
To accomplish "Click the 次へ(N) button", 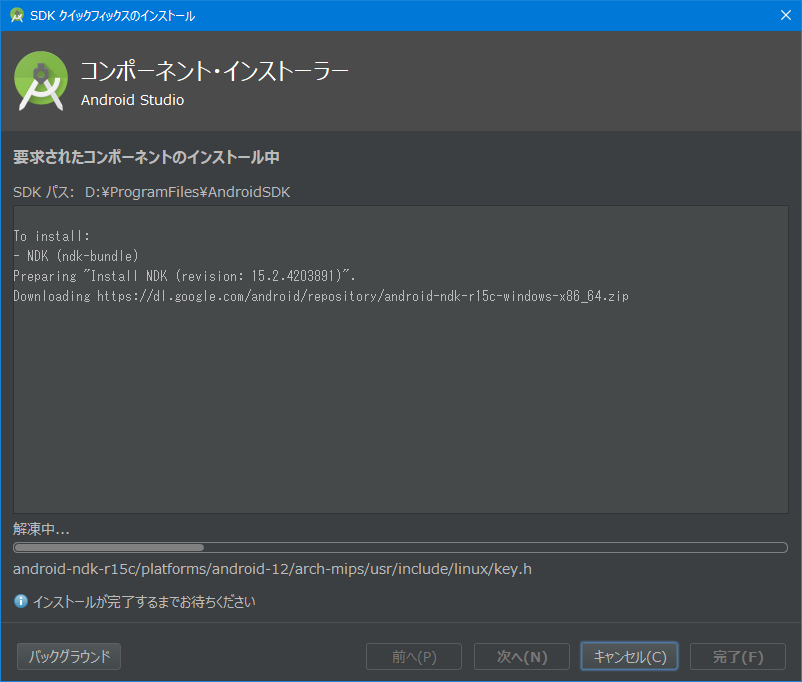I will (x=522, y=656).
